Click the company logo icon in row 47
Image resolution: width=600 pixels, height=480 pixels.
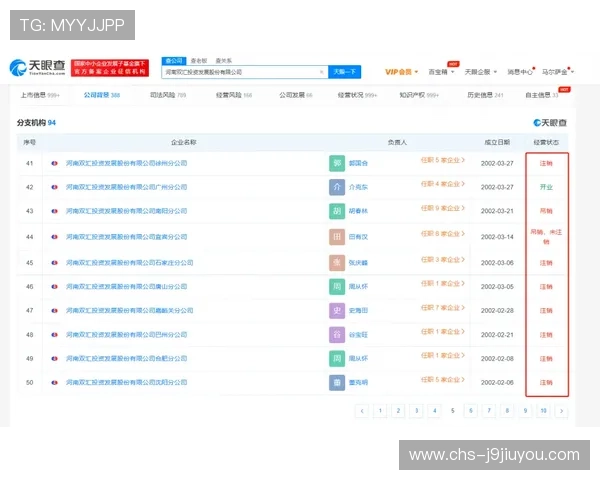[x=54, y=310]
